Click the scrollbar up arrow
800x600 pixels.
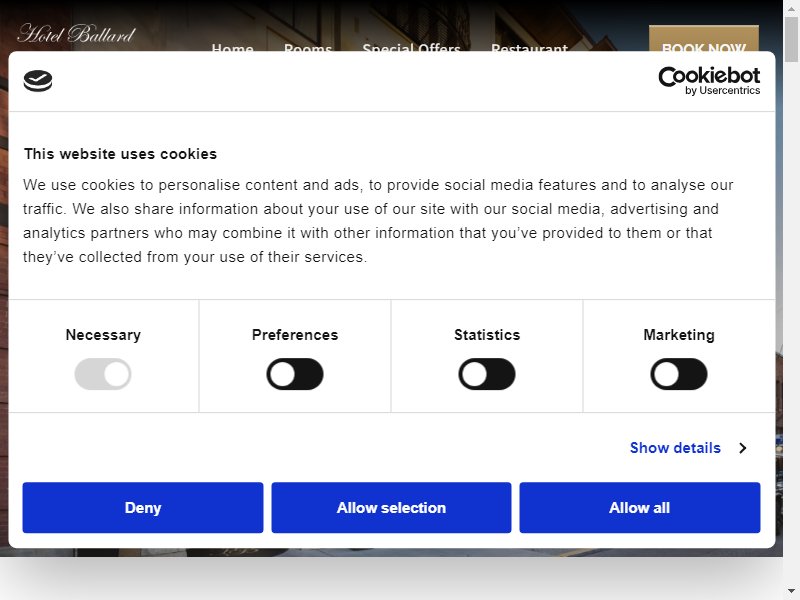point(791,8)
